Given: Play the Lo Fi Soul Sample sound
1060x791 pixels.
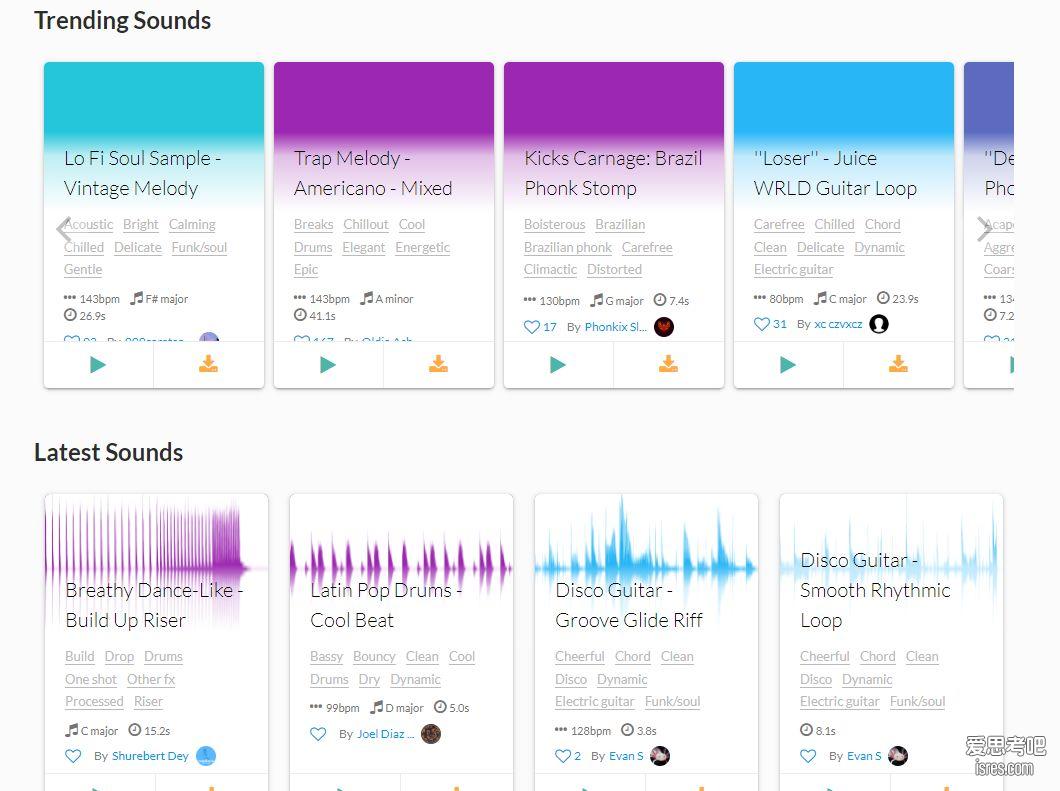Looking at the screenshot, I should click(98, 365).
